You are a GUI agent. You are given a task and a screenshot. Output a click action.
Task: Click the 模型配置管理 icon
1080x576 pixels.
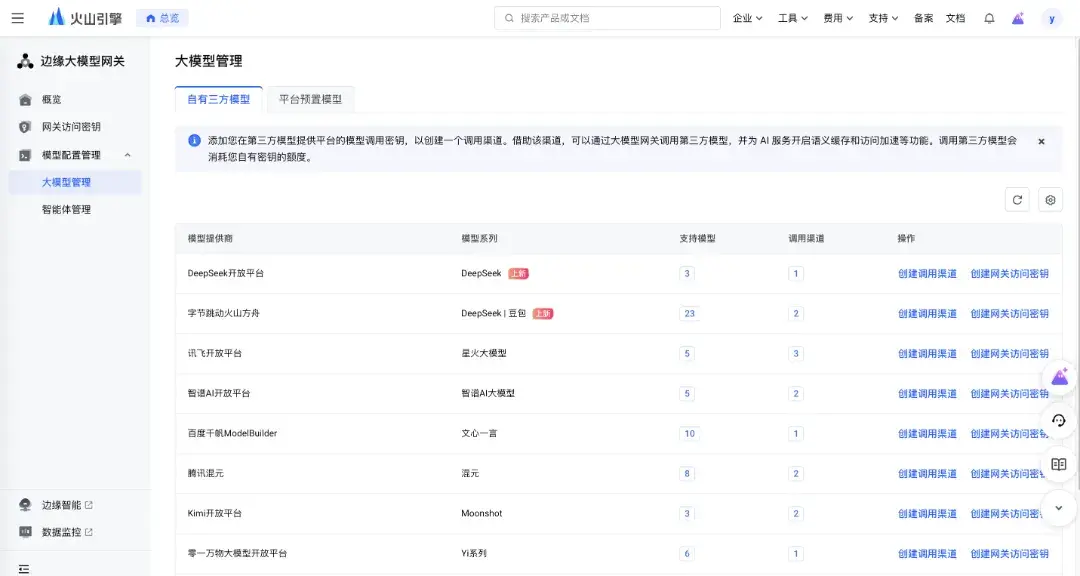point(25,155)
